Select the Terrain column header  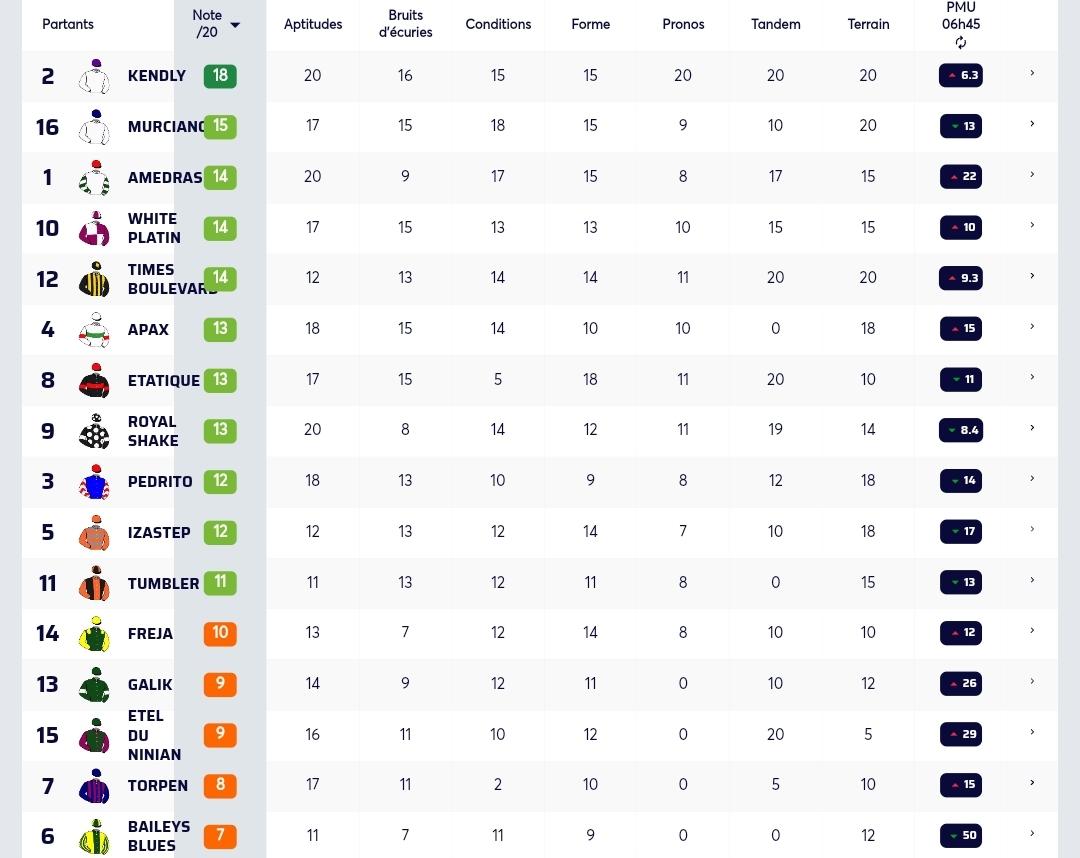click(868, 24)
